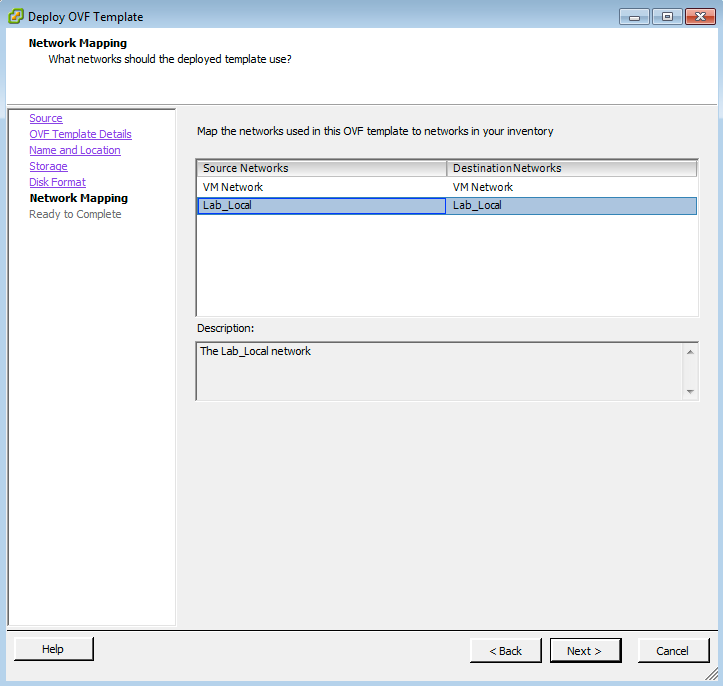Click the window resize grip corner
The width and height of the screenshot is (723, 686).
(712, 674)
